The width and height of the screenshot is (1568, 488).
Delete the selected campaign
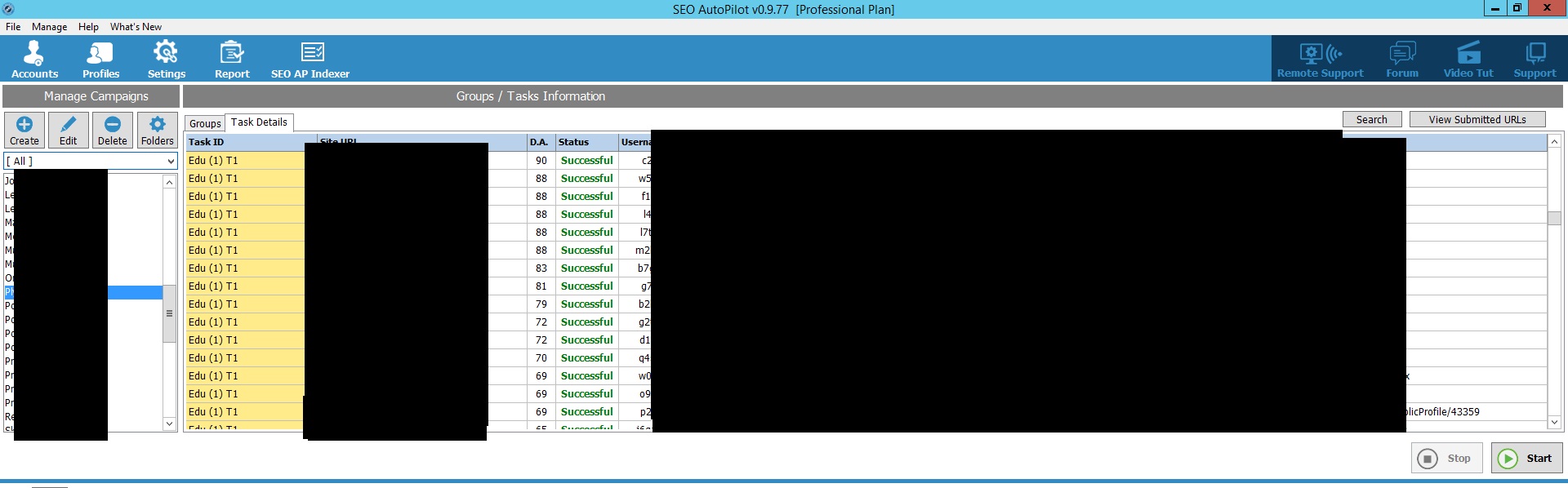[x=113, y=131]
